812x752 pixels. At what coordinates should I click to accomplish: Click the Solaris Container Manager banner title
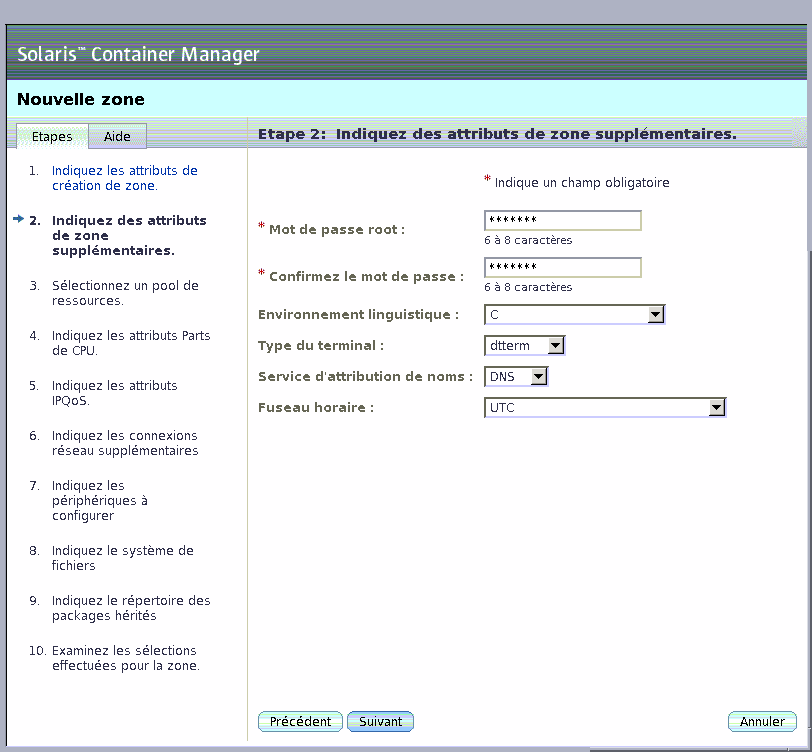[138, 54]
